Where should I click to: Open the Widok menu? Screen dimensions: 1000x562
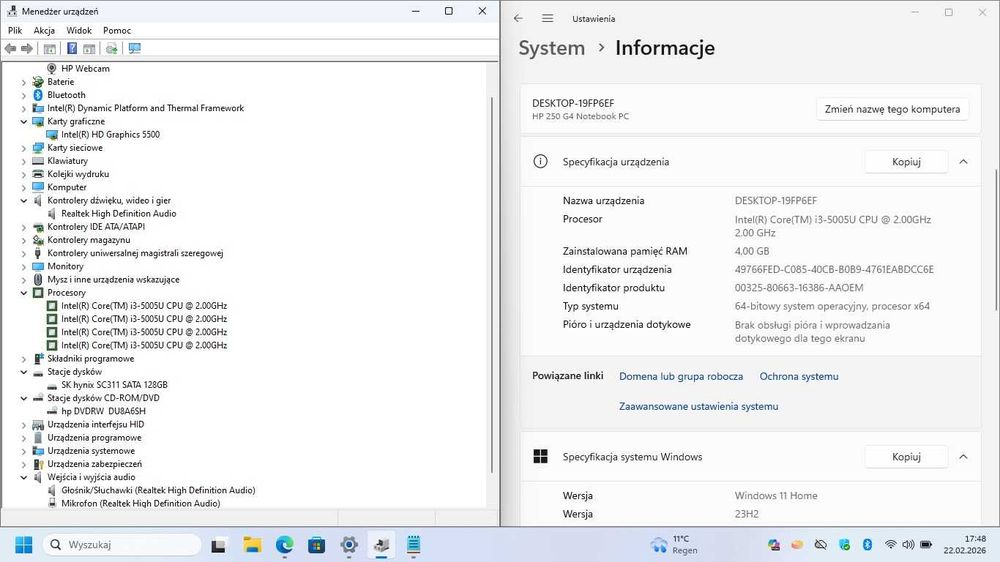click(x=79, y=30)
